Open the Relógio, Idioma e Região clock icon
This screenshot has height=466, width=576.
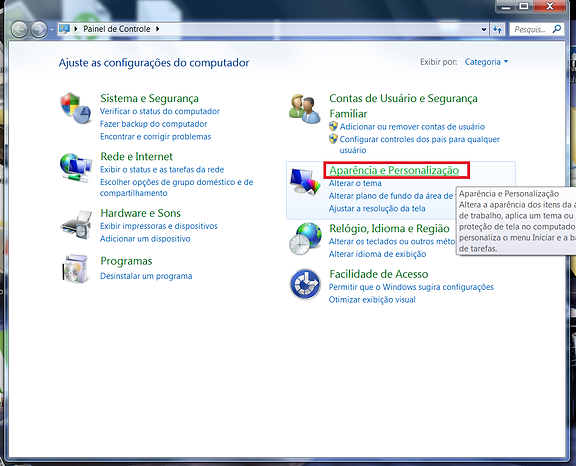(x=305, y=239)
